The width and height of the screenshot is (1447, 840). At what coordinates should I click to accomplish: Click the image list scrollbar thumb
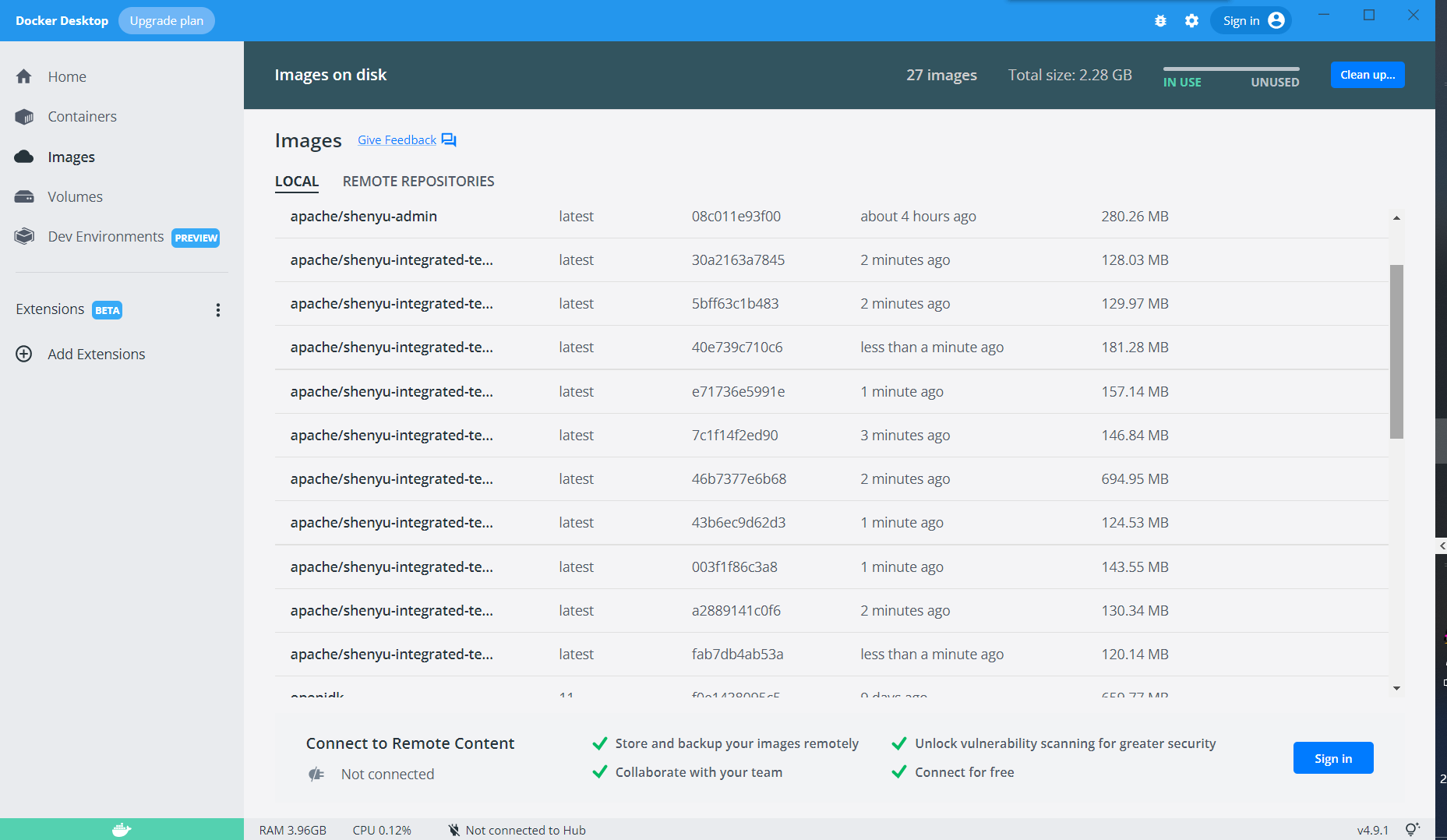coord(1396,351)
